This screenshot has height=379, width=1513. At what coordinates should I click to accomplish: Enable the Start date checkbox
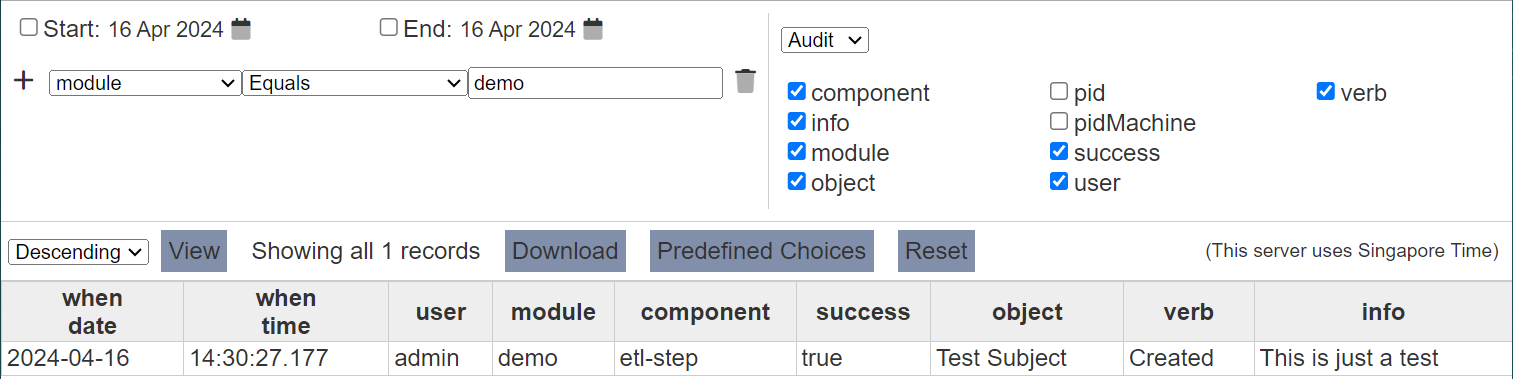[29, 27]
